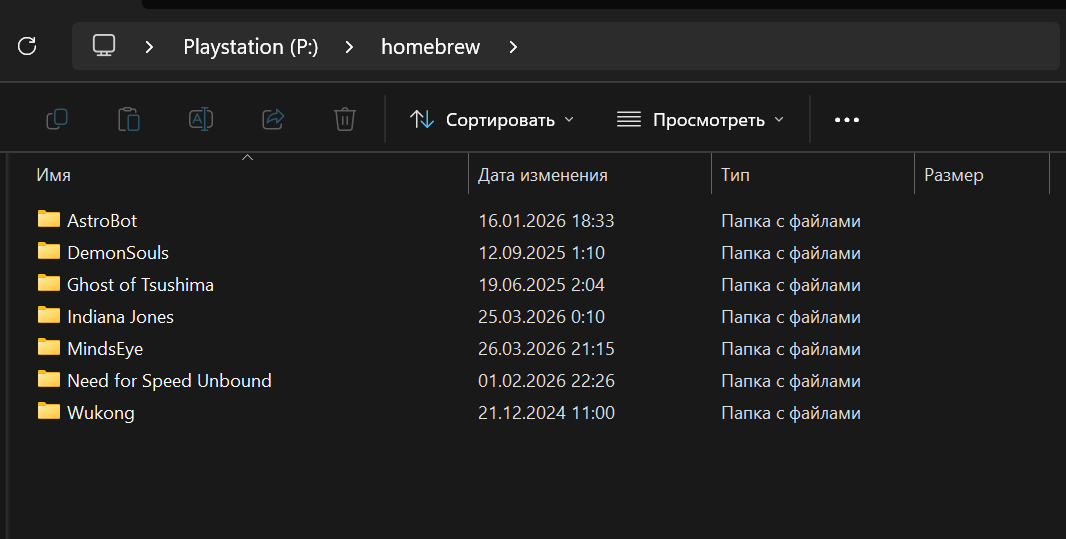Image resolution: width=1066 pixels, height=539 pixels.
Task: Click the Share toolbar icon
Action: tap(273, 120)
